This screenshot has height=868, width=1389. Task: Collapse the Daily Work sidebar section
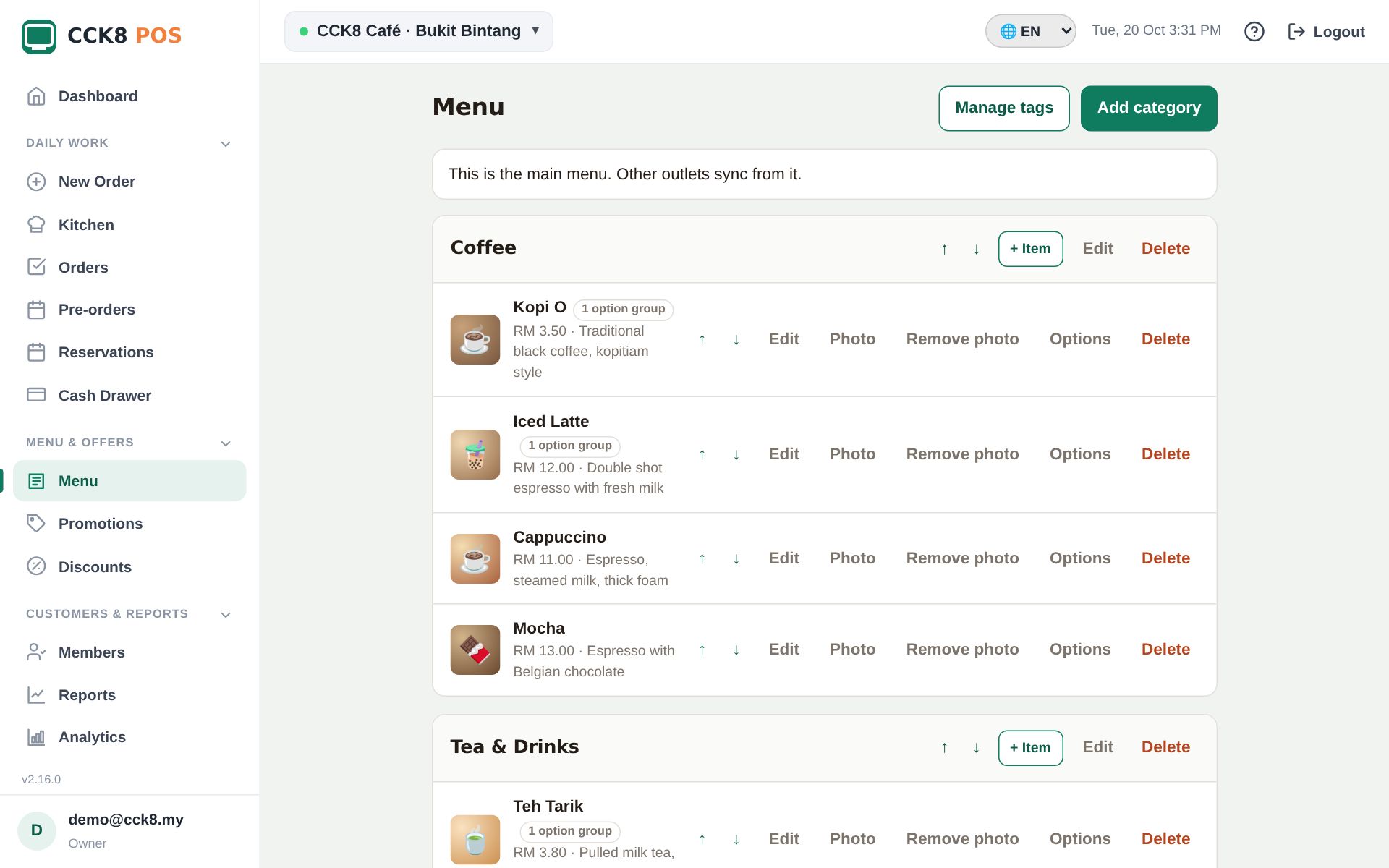[129, 143]
